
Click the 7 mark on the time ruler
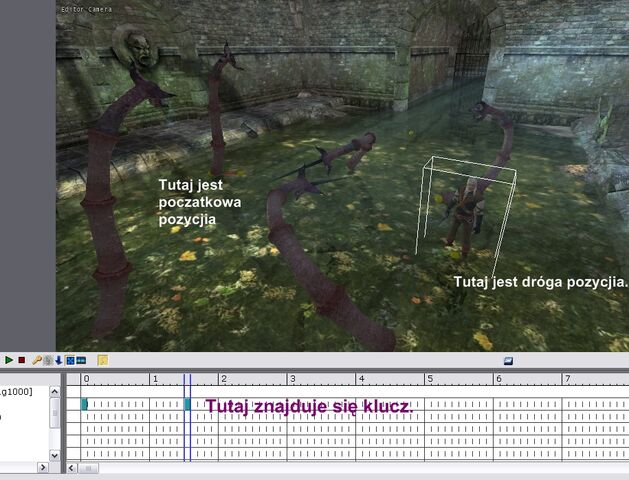tap(568, 379)
